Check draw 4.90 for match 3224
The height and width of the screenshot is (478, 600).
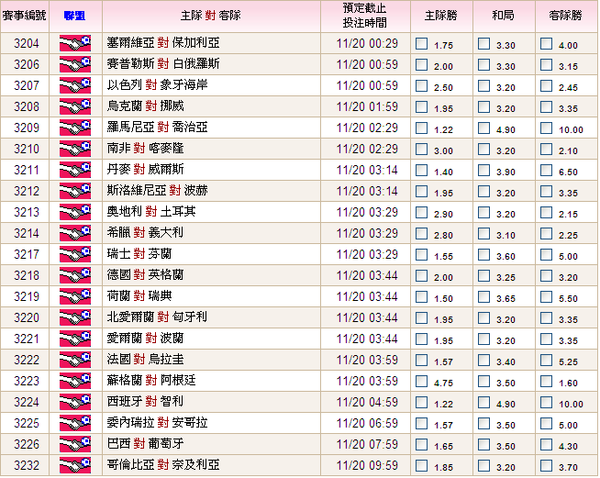pos(484,402)
